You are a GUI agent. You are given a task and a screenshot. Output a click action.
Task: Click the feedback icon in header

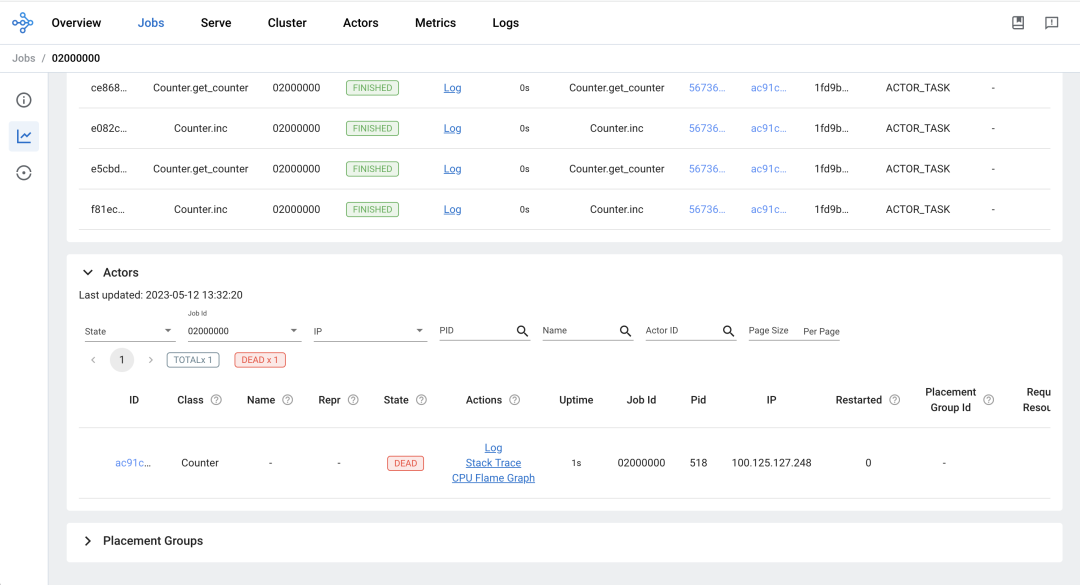1051,23
